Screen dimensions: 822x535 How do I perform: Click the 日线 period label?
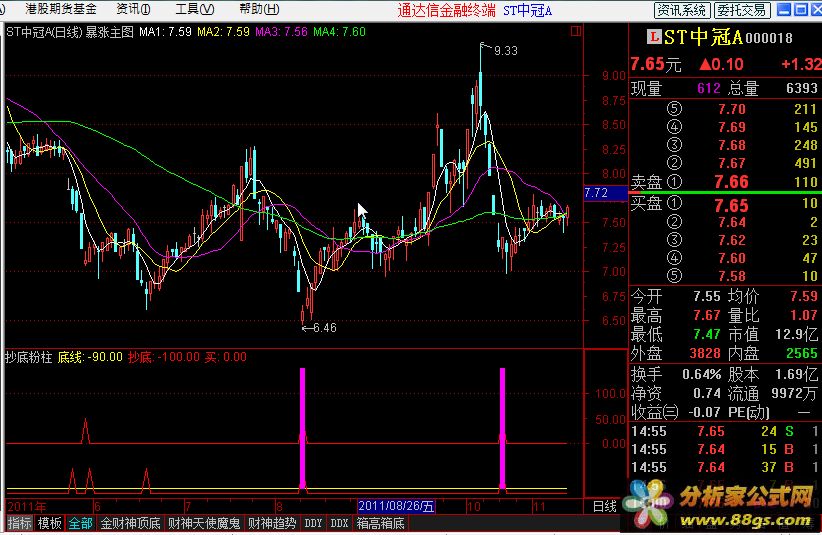[604, 506]
